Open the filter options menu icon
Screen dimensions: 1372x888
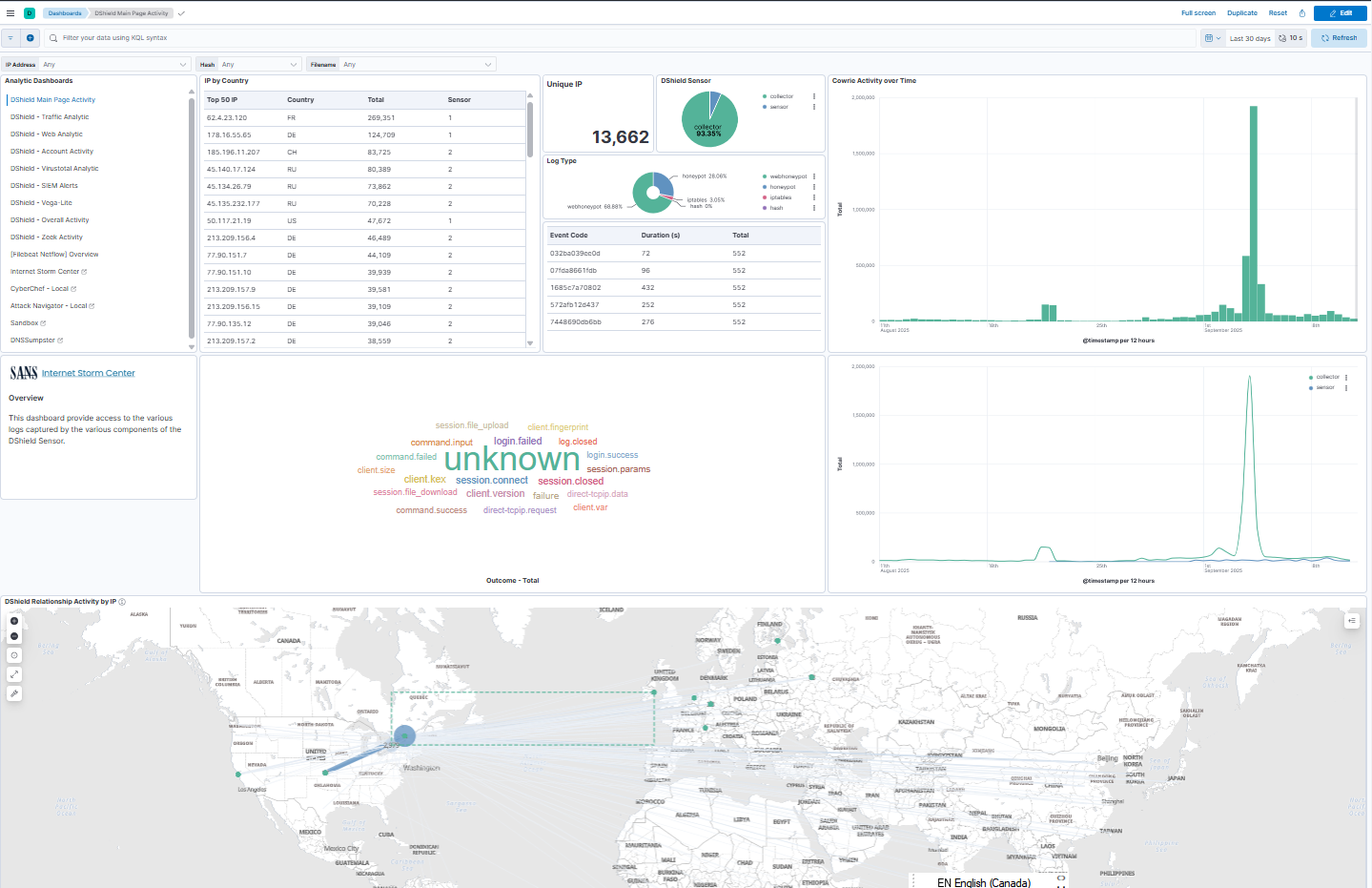[10, 38]
